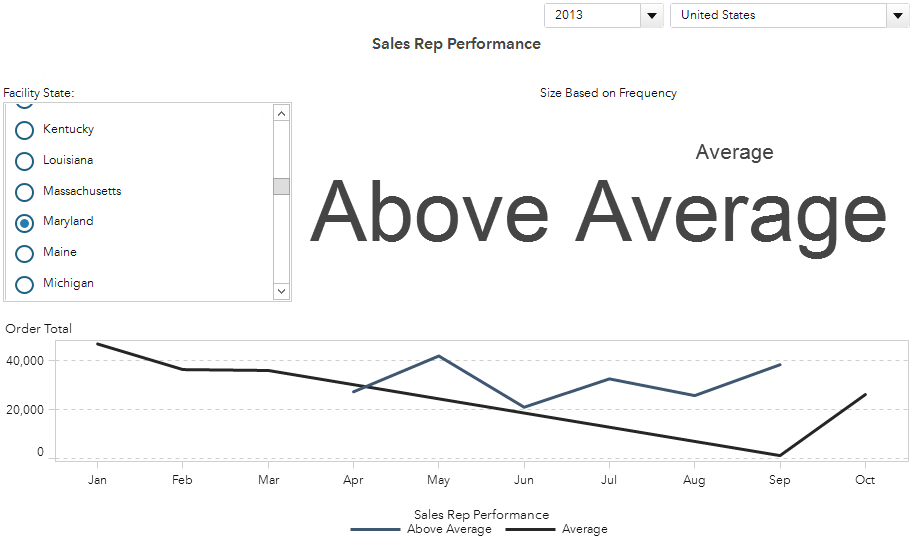
Task: Select the Michigan radio button
Action: click(25, 284)
